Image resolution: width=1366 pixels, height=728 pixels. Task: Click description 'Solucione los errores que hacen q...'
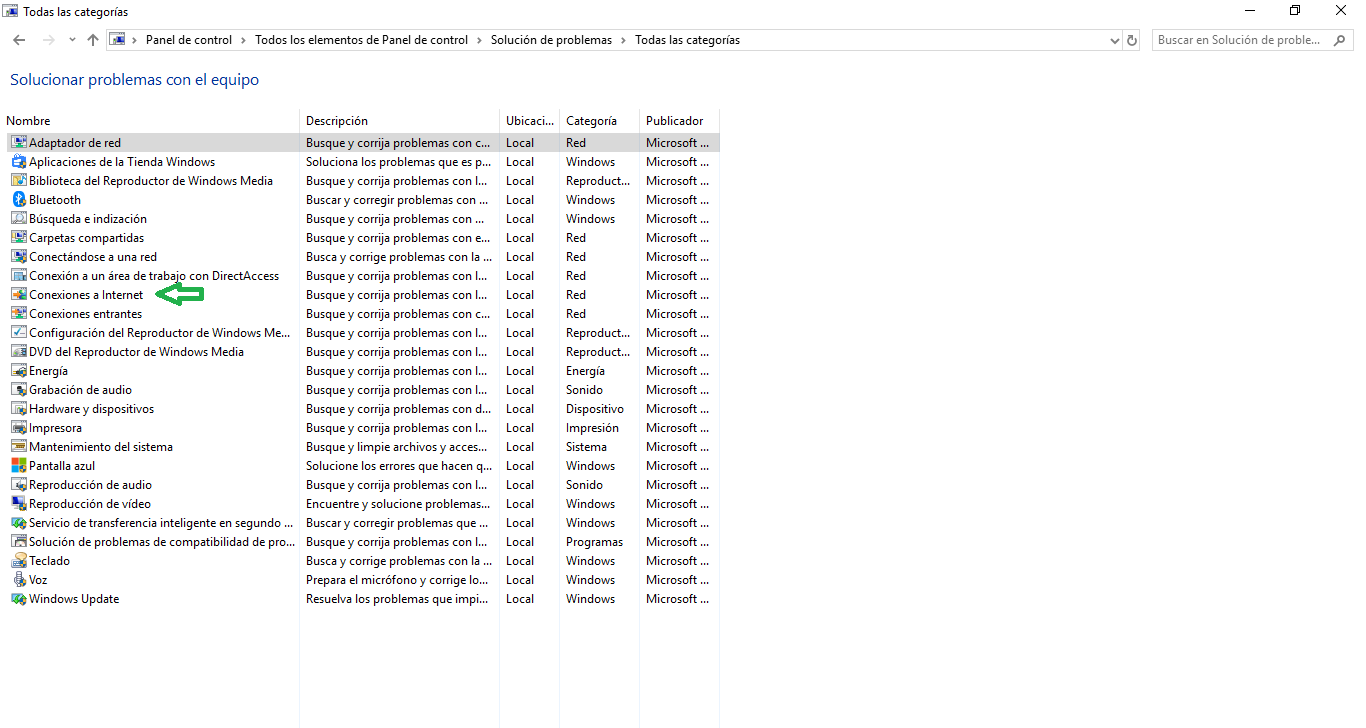pos(399,466)
